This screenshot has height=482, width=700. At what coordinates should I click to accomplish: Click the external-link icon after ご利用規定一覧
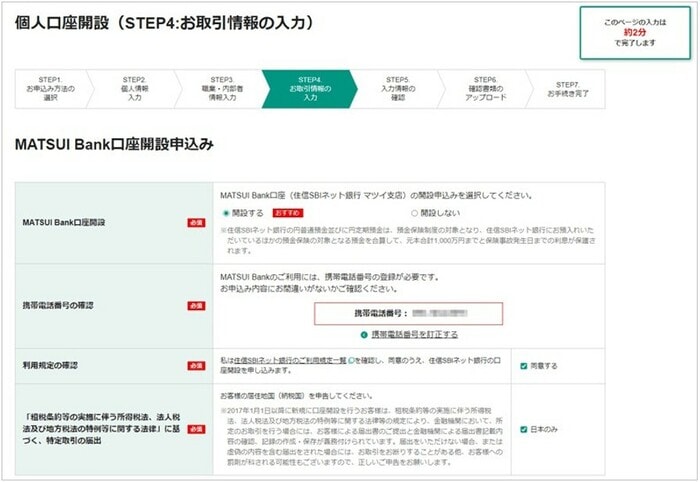click(351, 360)
